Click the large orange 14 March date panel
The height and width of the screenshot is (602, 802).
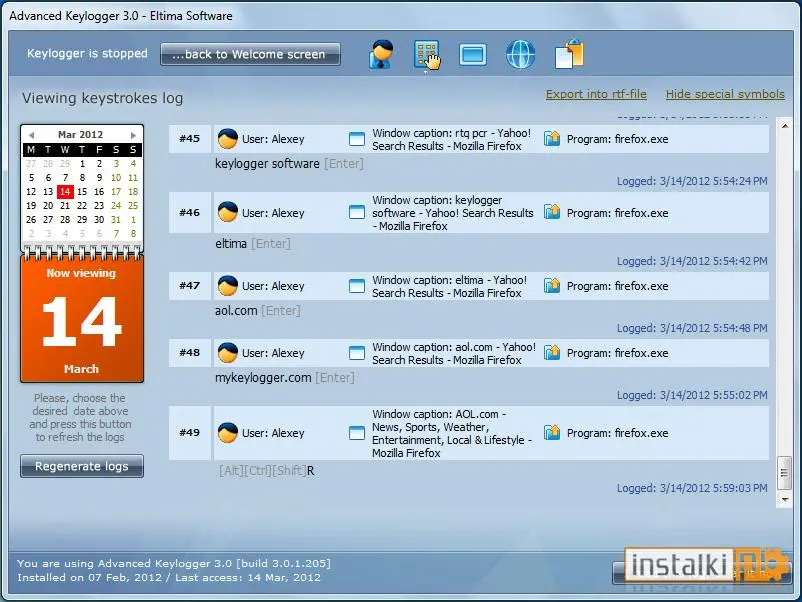(82, 319)
